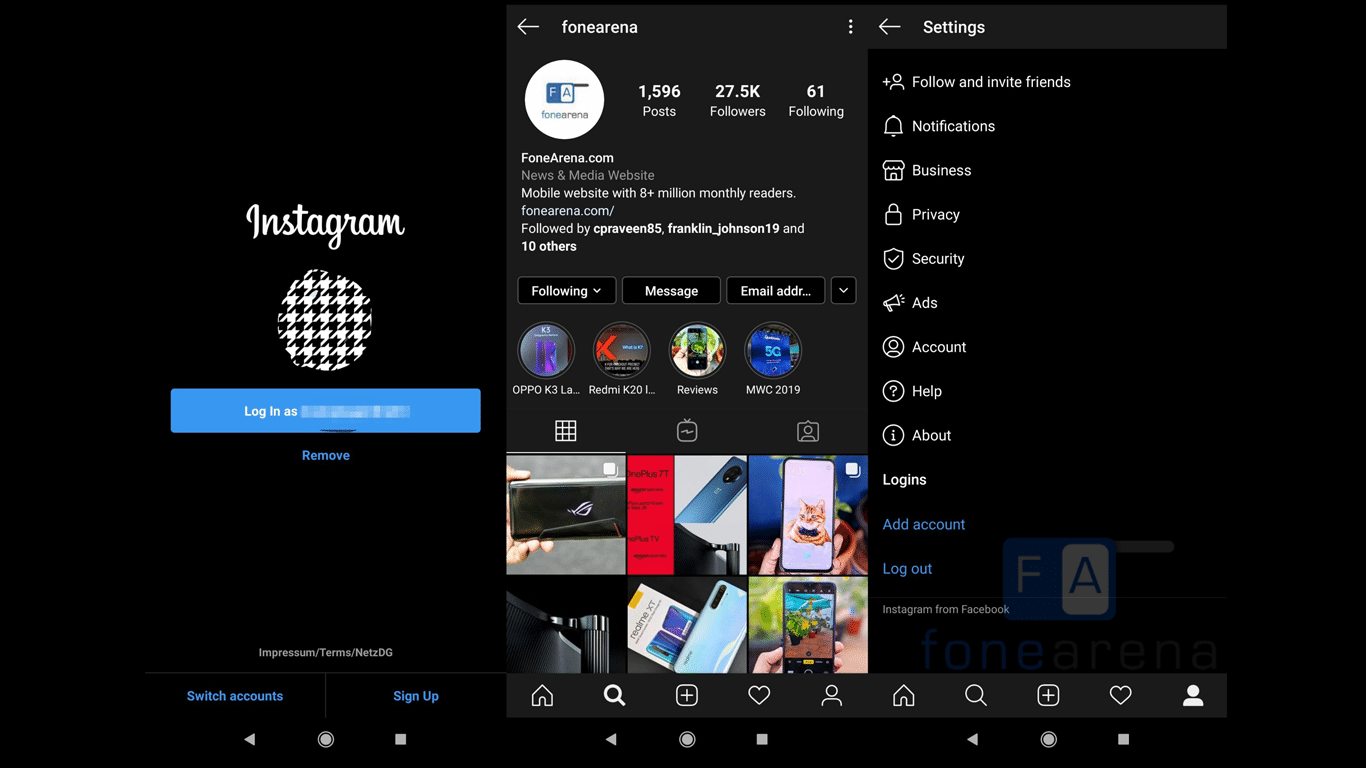The image size is (1366, 768).
Task: Tap Search icon in Settings bottom bar
Action: click(976, 696)
